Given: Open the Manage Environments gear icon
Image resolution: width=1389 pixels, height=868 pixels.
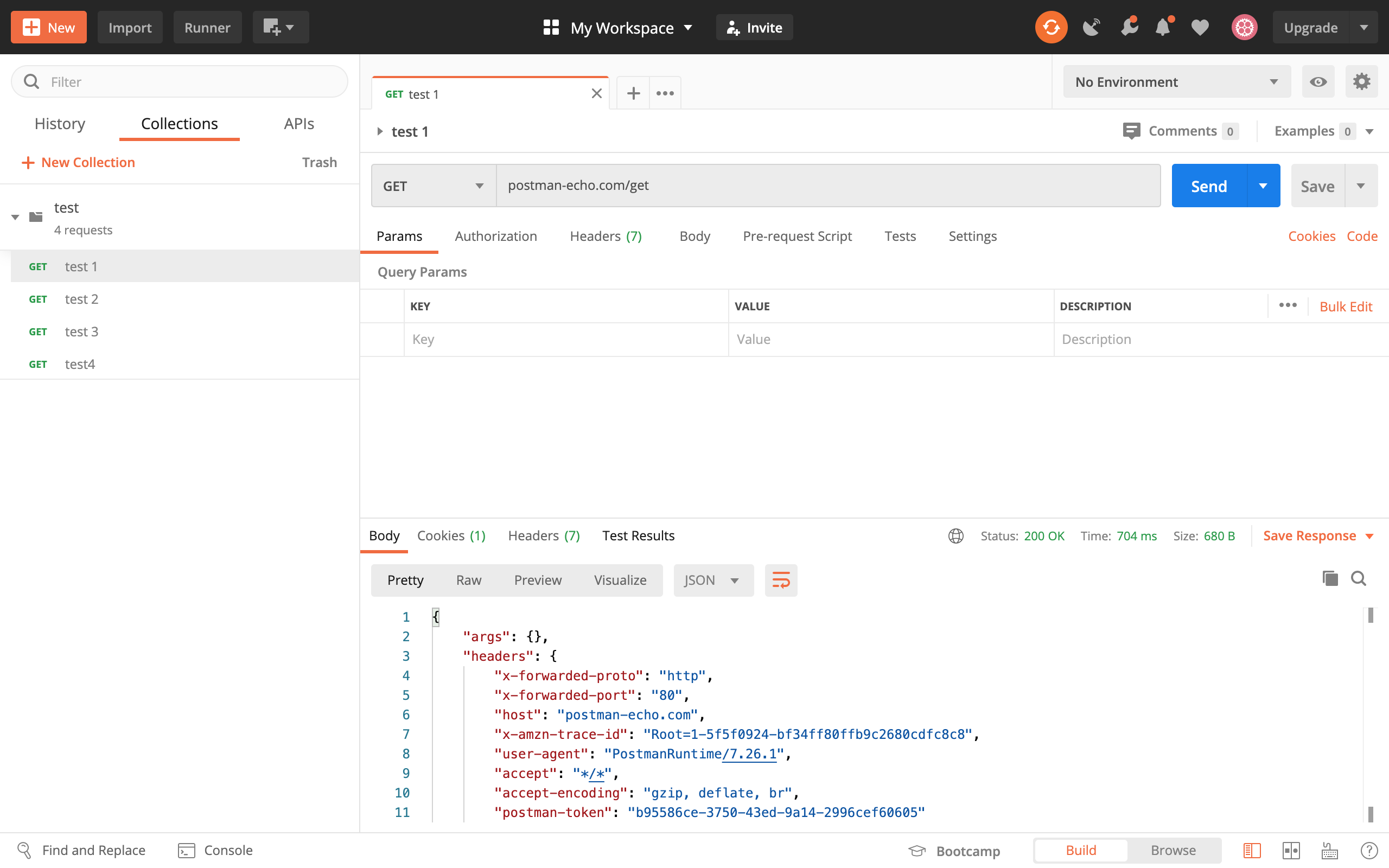Looking at the screenshot, I should coord(1361,81).
